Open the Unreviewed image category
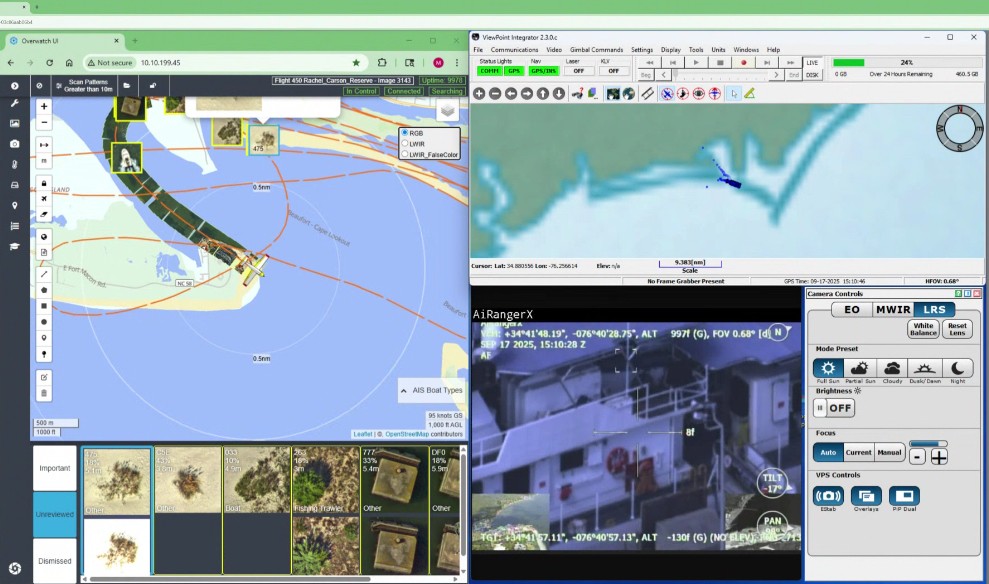 click(x=55, y=515)
